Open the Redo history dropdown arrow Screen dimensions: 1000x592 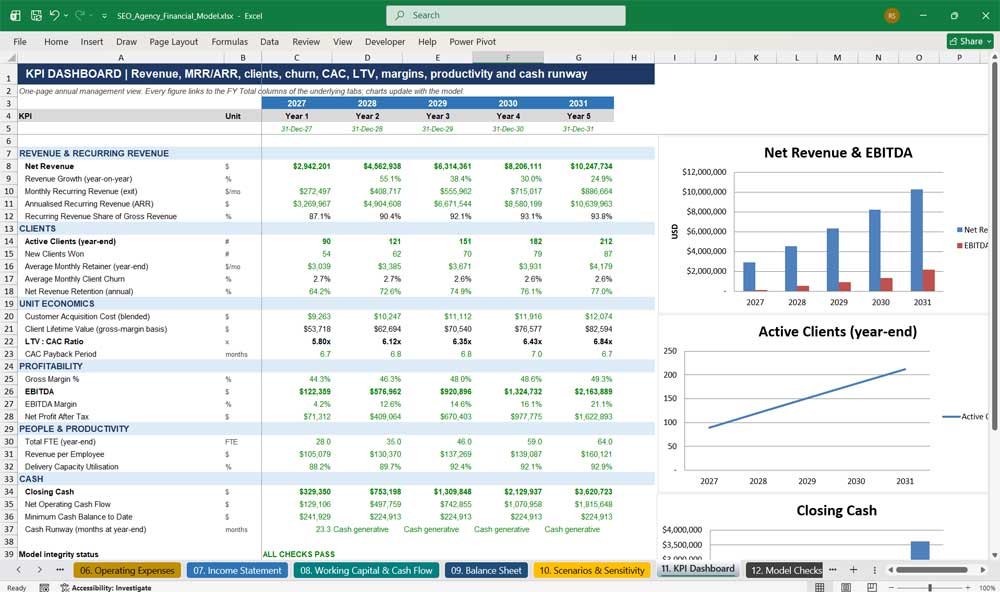click(x=91, y=15)
